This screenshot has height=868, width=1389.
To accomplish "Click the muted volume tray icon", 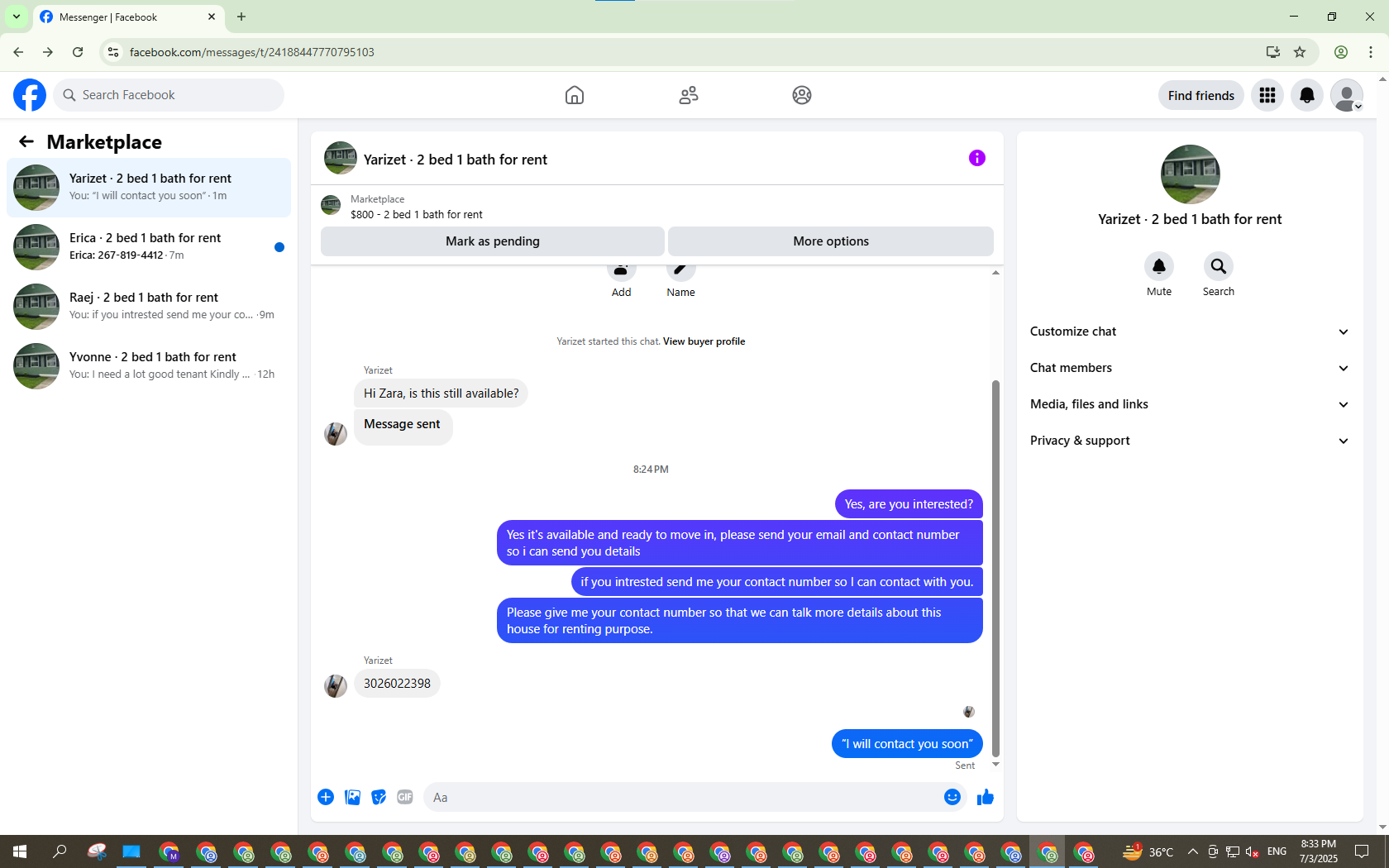I will [x=1252, y=851].
